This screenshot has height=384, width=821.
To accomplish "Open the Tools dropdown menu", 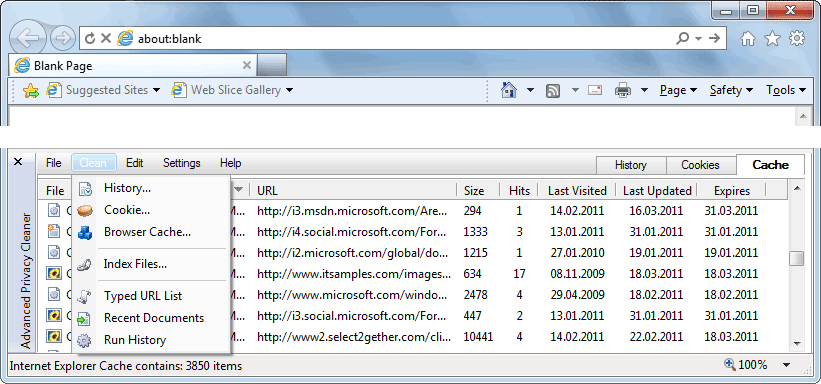I will pos(786,91).
